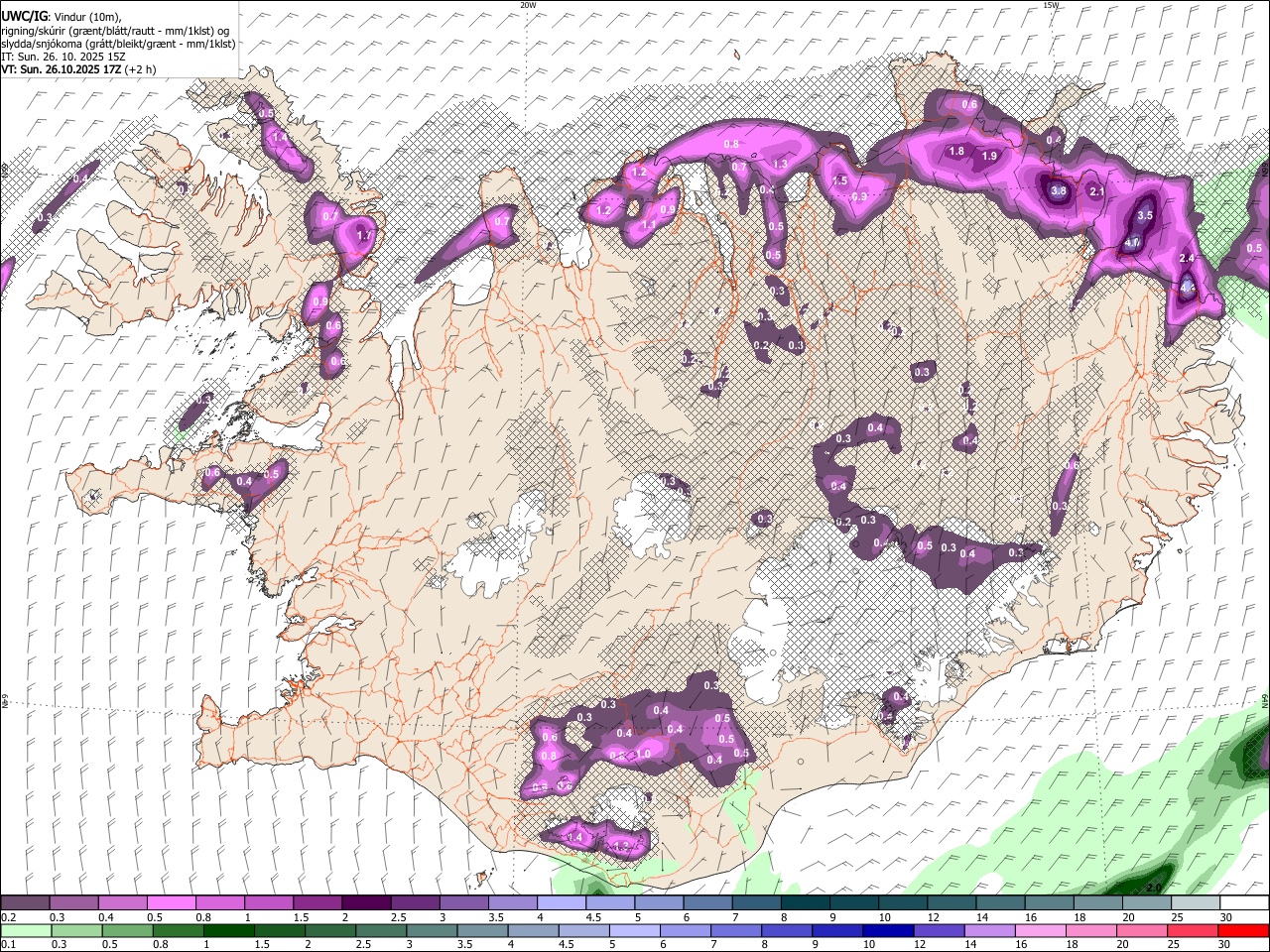Select the dark purple snowfall swatch labeled 2
This screenshot has height=952, width=1270.
tap(365, 903)
